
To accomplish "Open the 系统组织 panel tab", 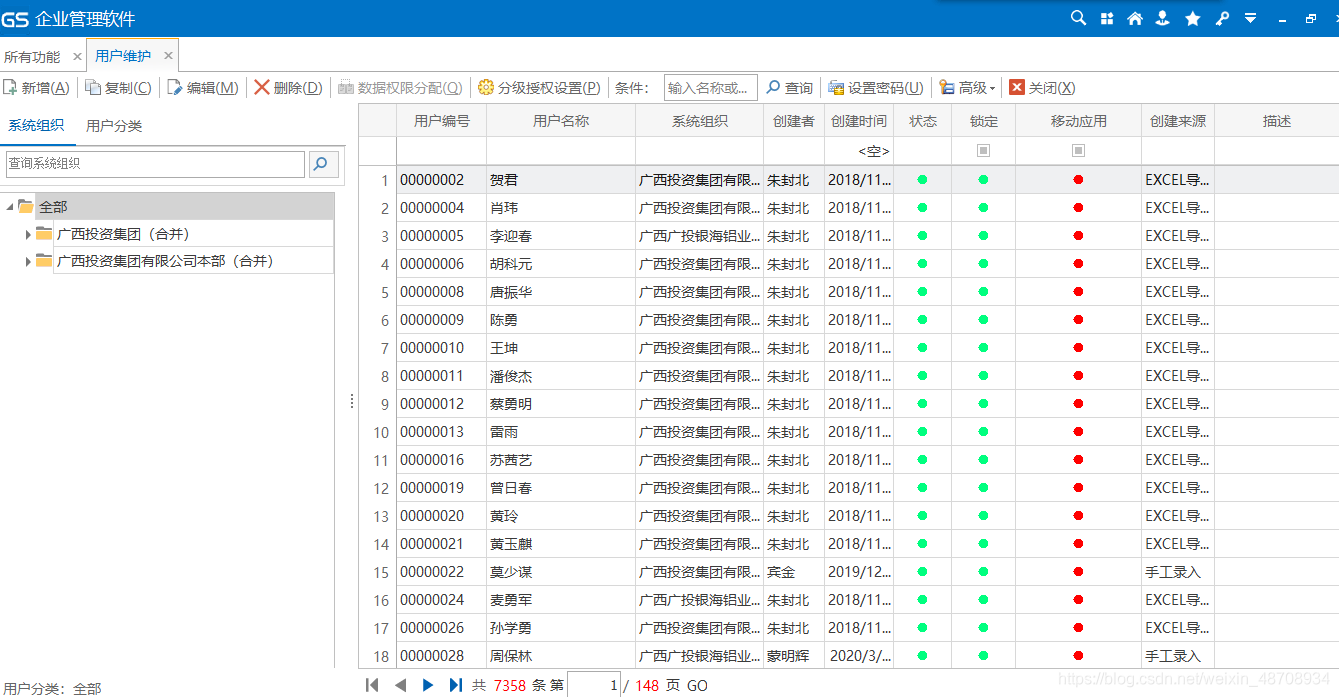I will click(36, 125).
